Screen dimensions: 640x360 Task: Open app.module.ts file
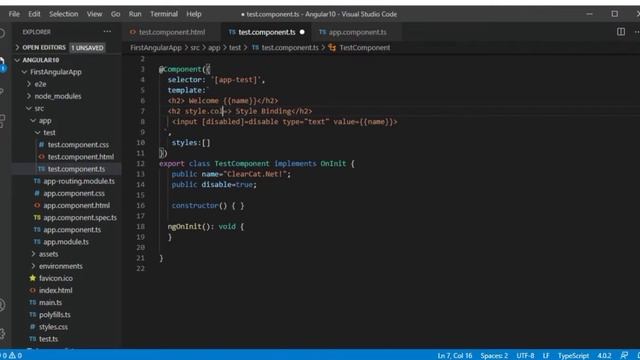[66, 242]
